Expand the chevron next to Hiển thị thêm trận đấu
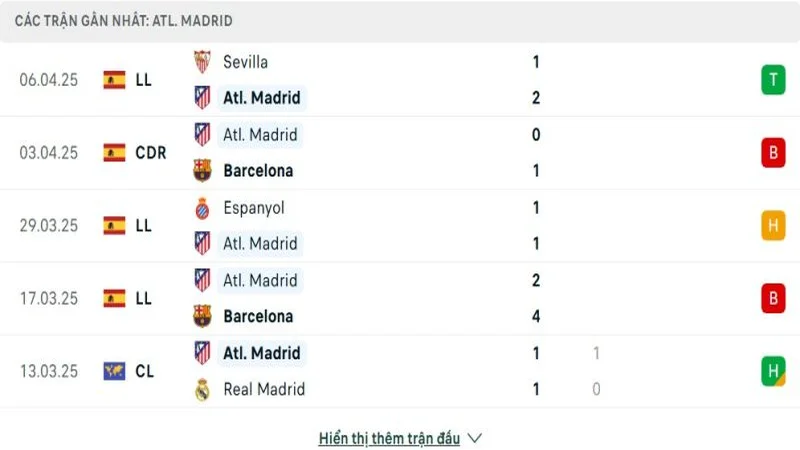The height and width of the screenshot is (450, 800). (x=474, y=438)
